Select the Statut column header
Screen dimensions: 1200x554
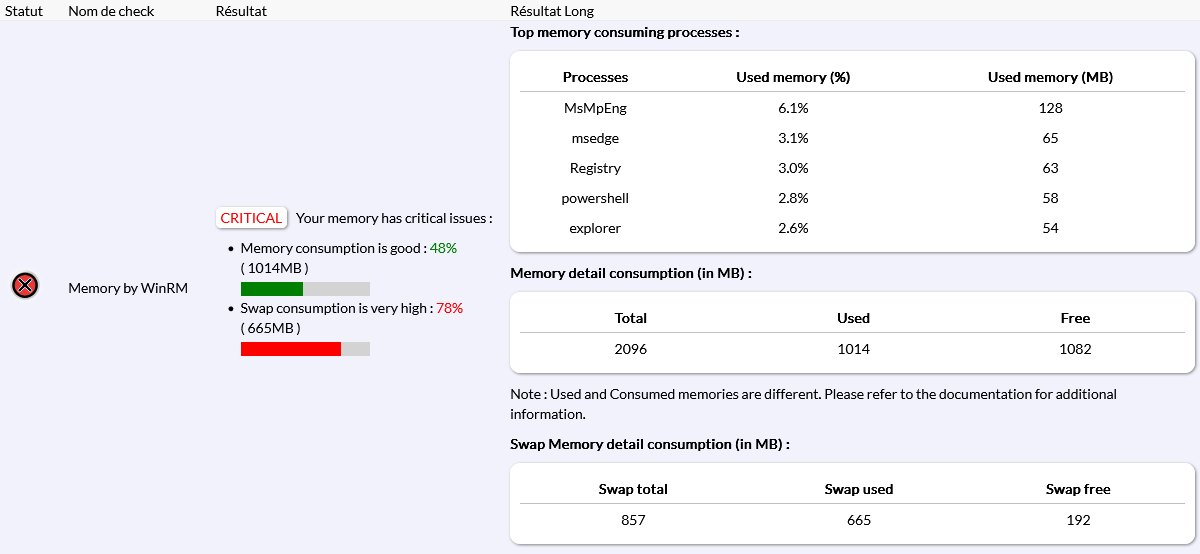tap(24, 11)
